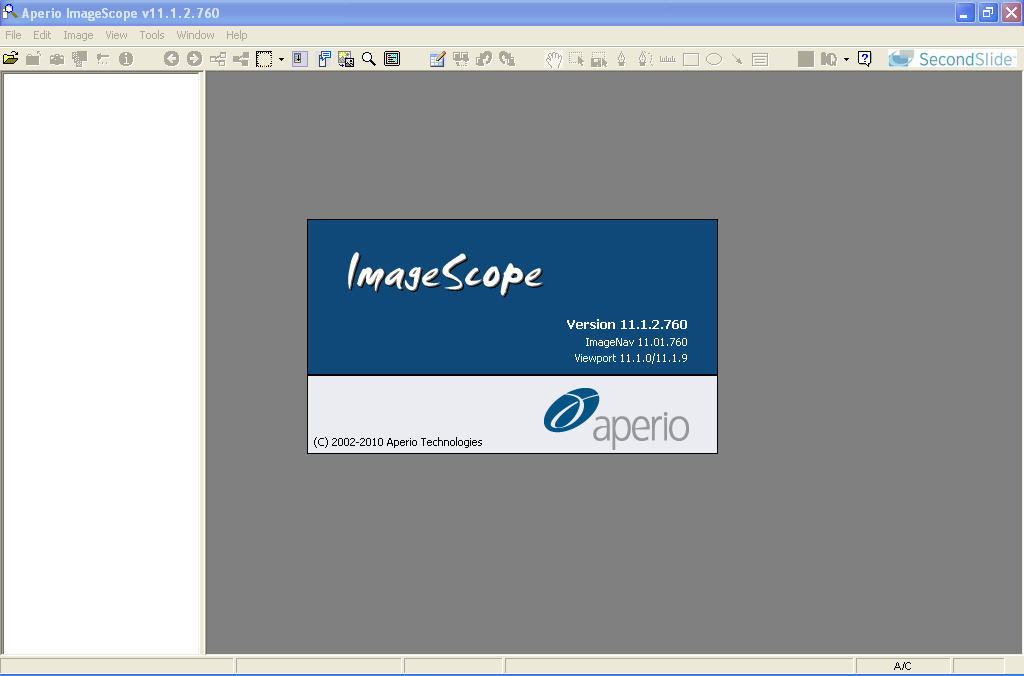The image size is (1024, 676).
Task: Click the ImageScope splash screen
Action: [x=512, y=336]
